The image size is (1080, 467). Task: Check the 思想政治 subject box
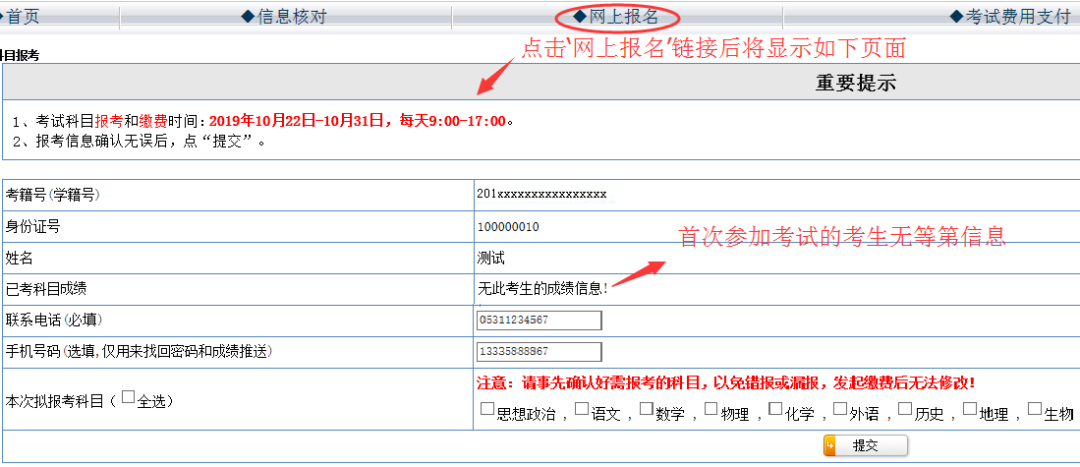coord(487,408)
